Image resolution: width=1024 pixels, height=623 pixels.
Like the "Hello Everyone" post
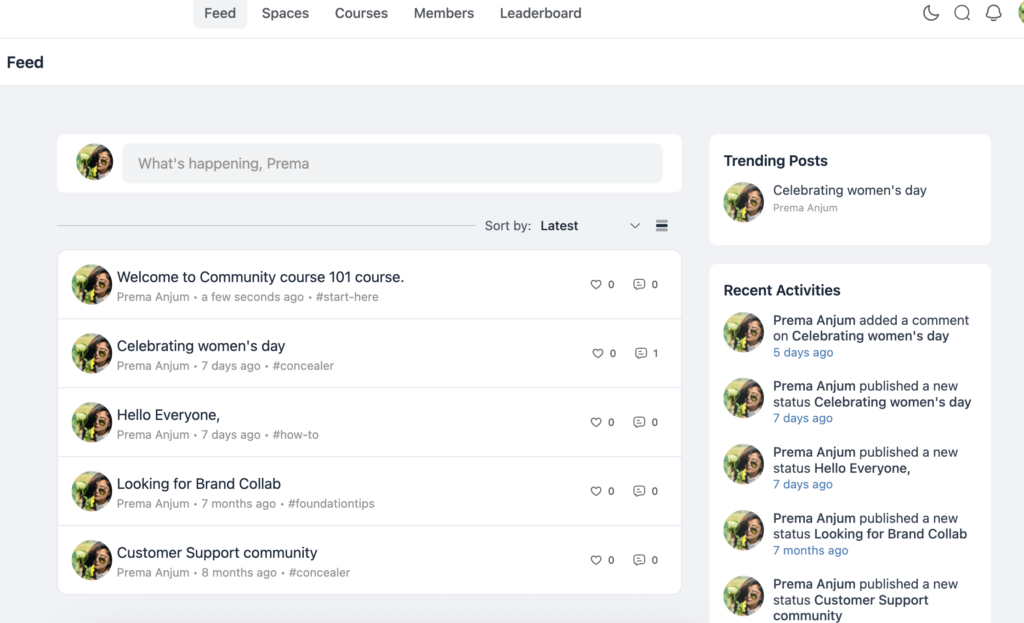pos(595,422)
